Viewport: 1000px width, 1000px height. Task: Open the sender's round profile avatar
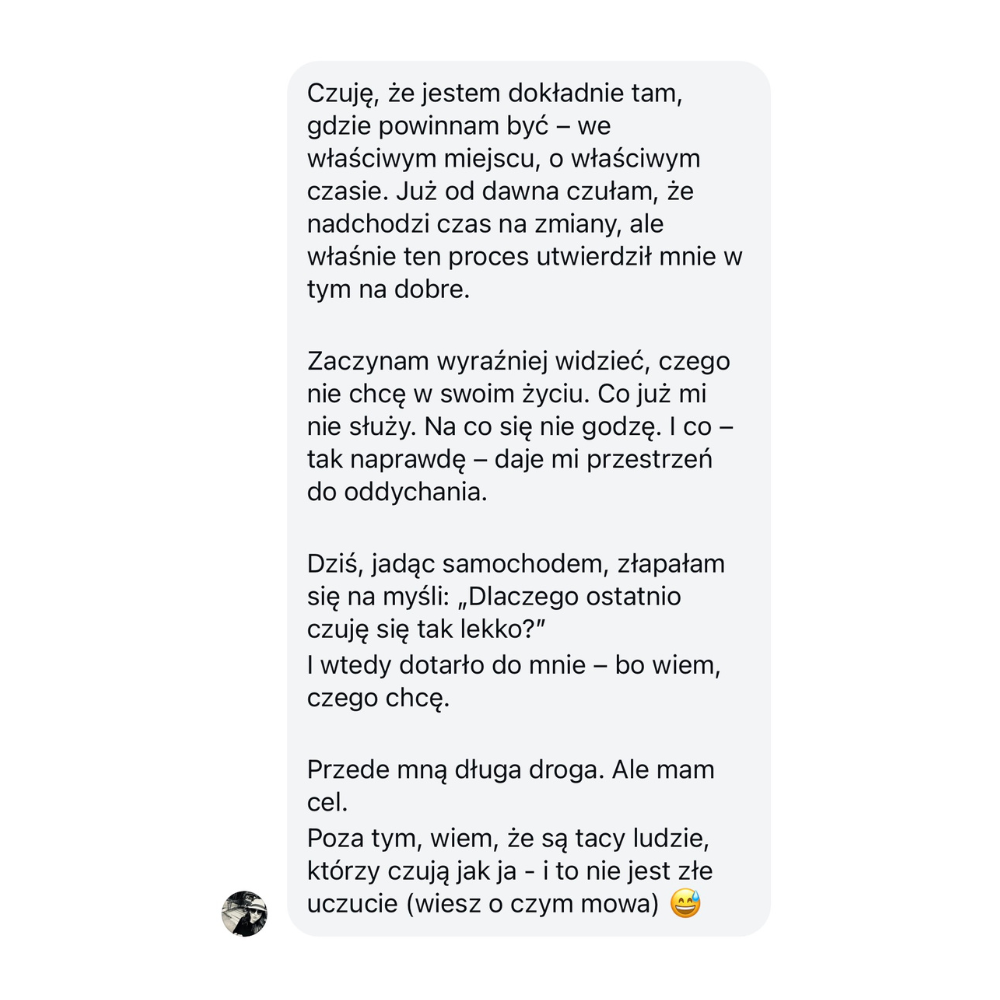point(244,913)
